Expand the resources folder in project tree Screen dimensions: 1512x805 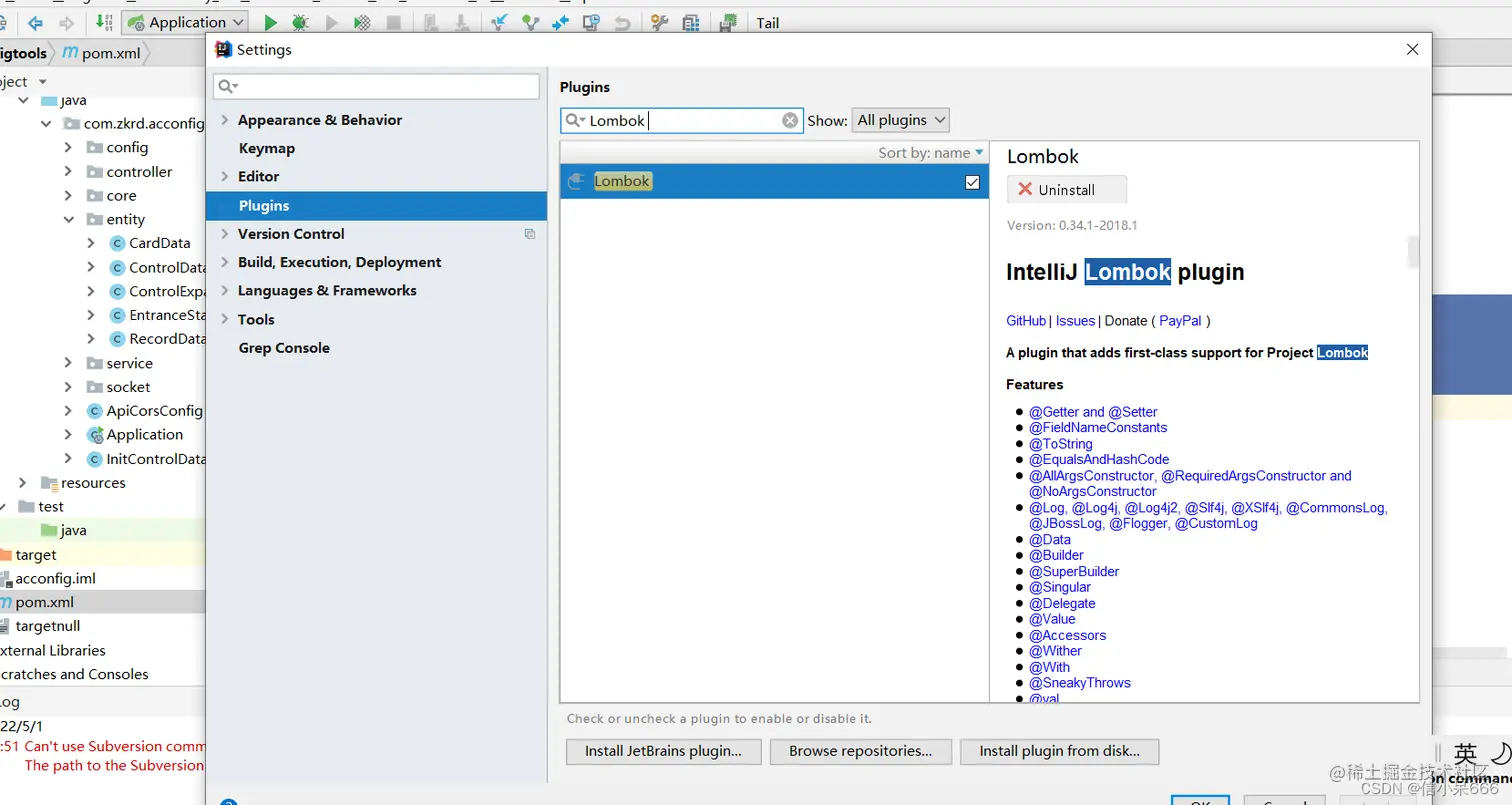point(23,483)
